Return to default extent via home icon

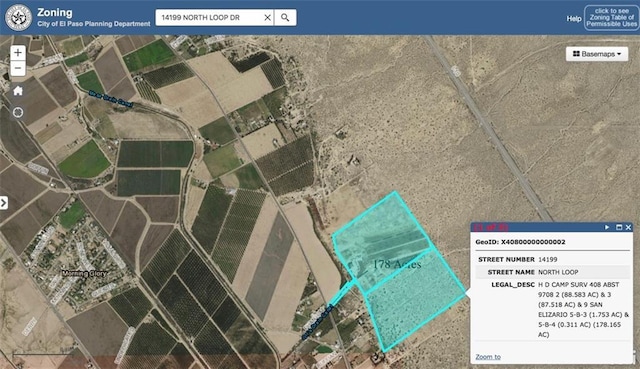pos(18,91)
